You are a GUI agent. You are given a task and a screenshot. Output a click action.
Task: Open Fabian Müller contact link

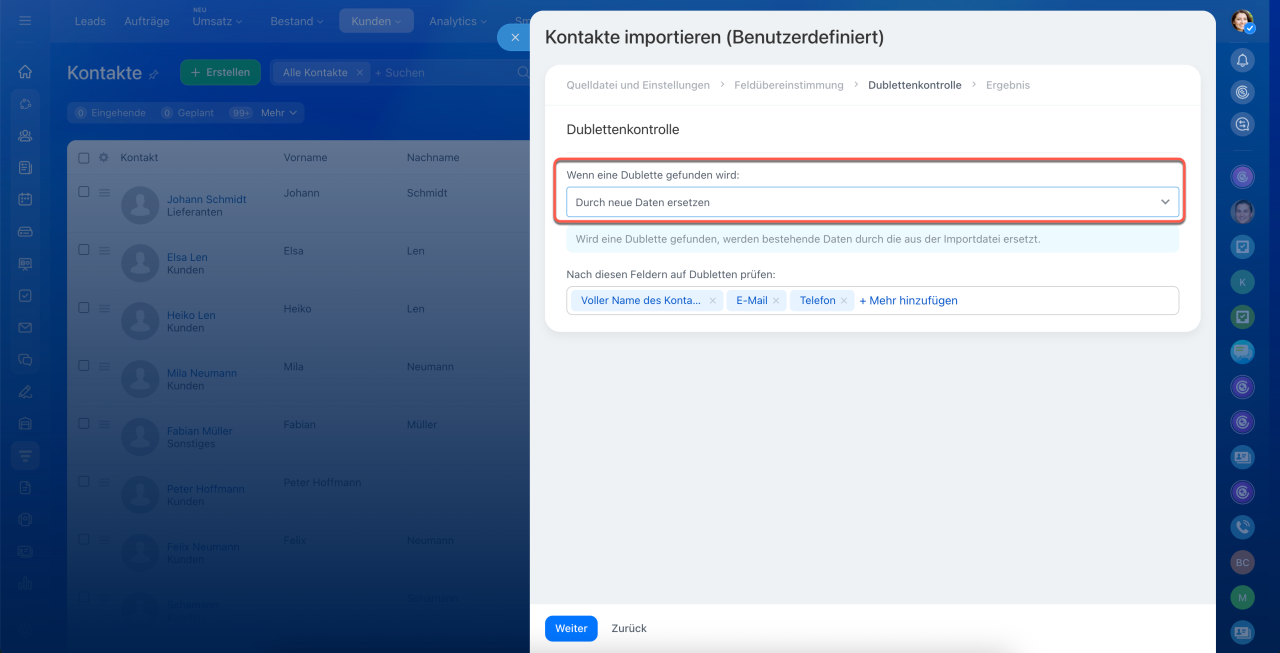tap(200, 431)
